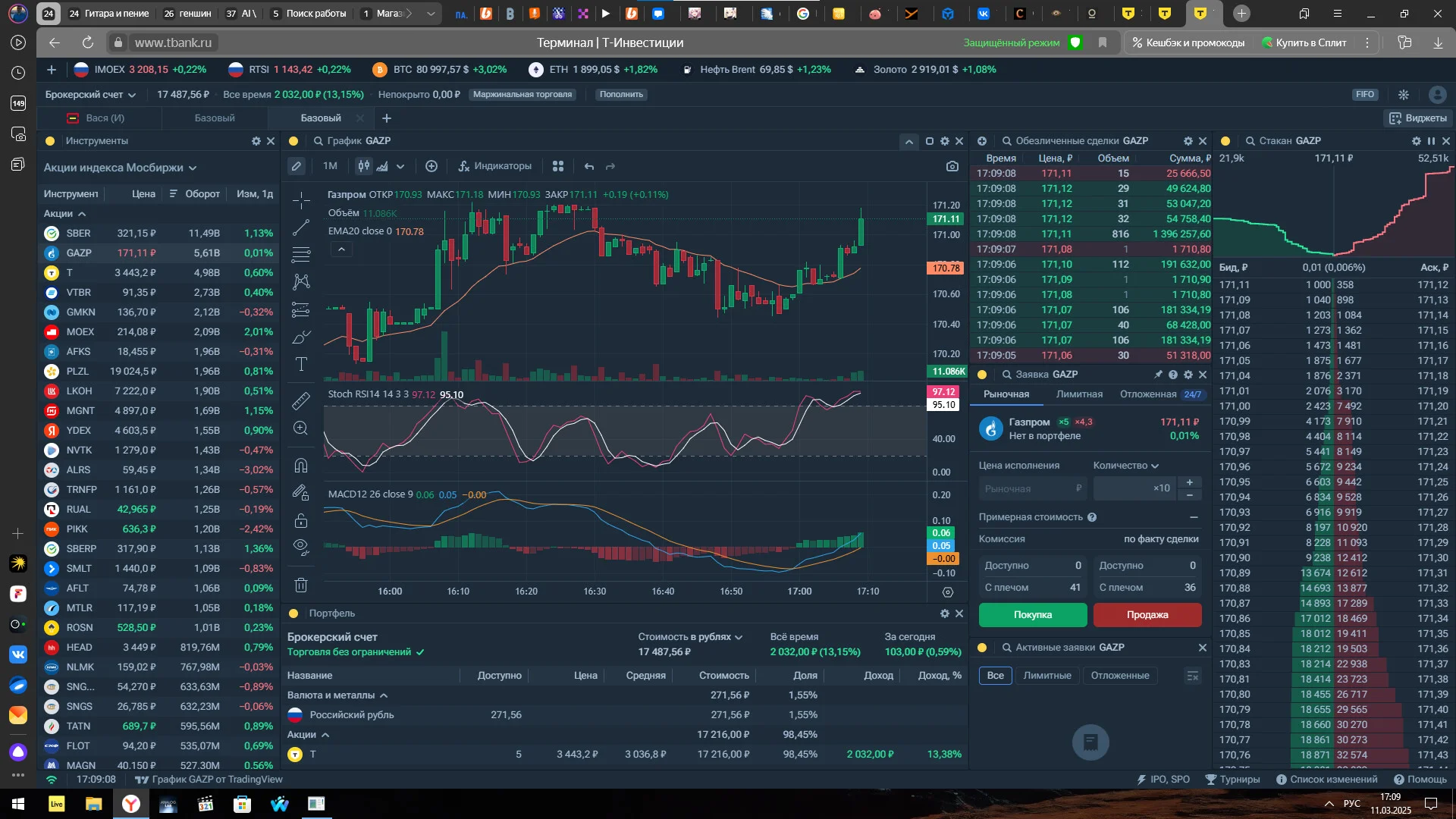Image resolution: width=1456 pixels, height=819 pixels.
Task: Open the Вася (И) workspace tab
Action: pos(99,118)
